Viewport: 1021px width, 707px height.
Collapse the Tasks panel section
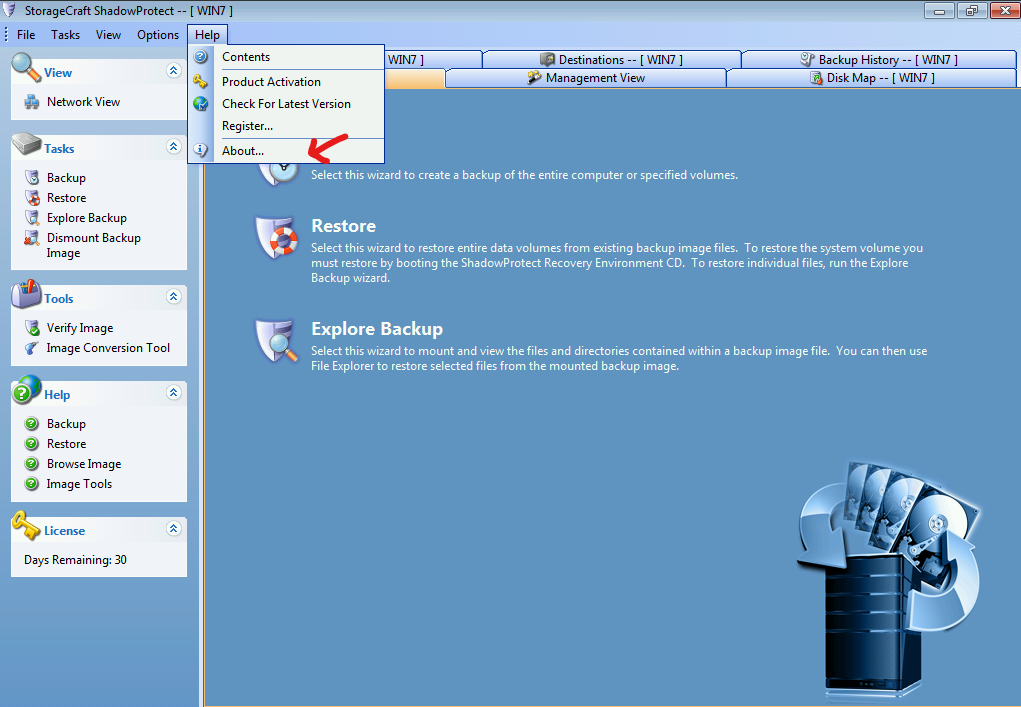pos(173,147)
